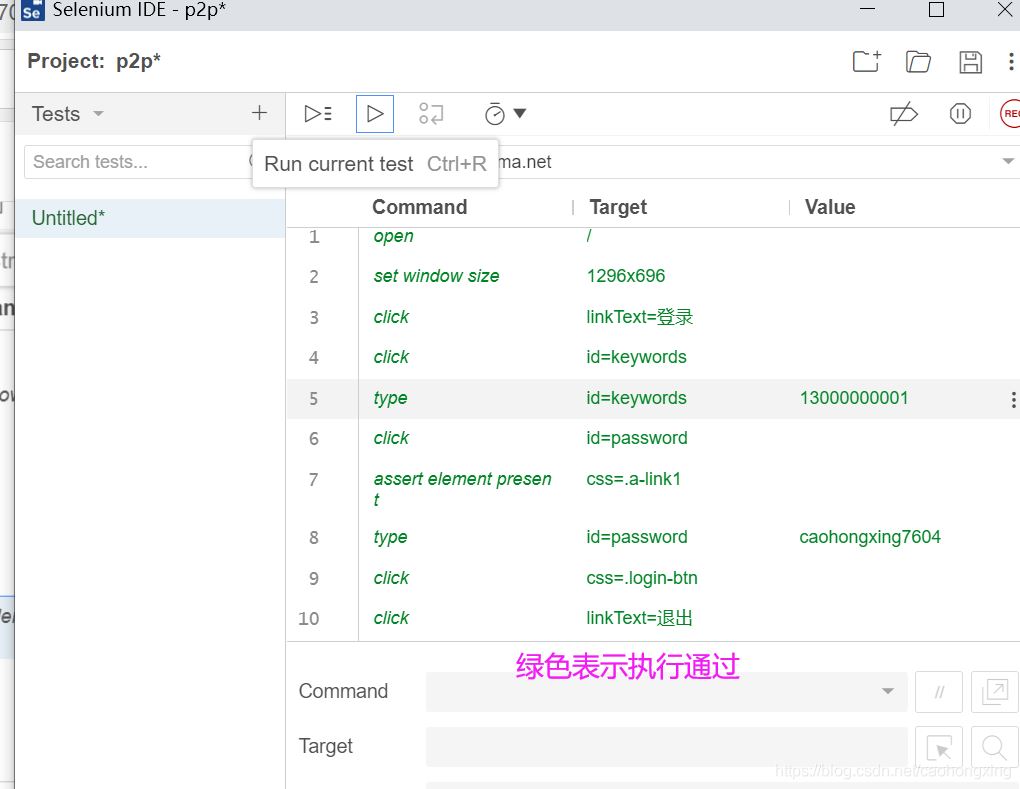Viewport: 1020px width, 789px height.
Task: Click value 13000000001 cell
Action: click(x=853, y=398)
